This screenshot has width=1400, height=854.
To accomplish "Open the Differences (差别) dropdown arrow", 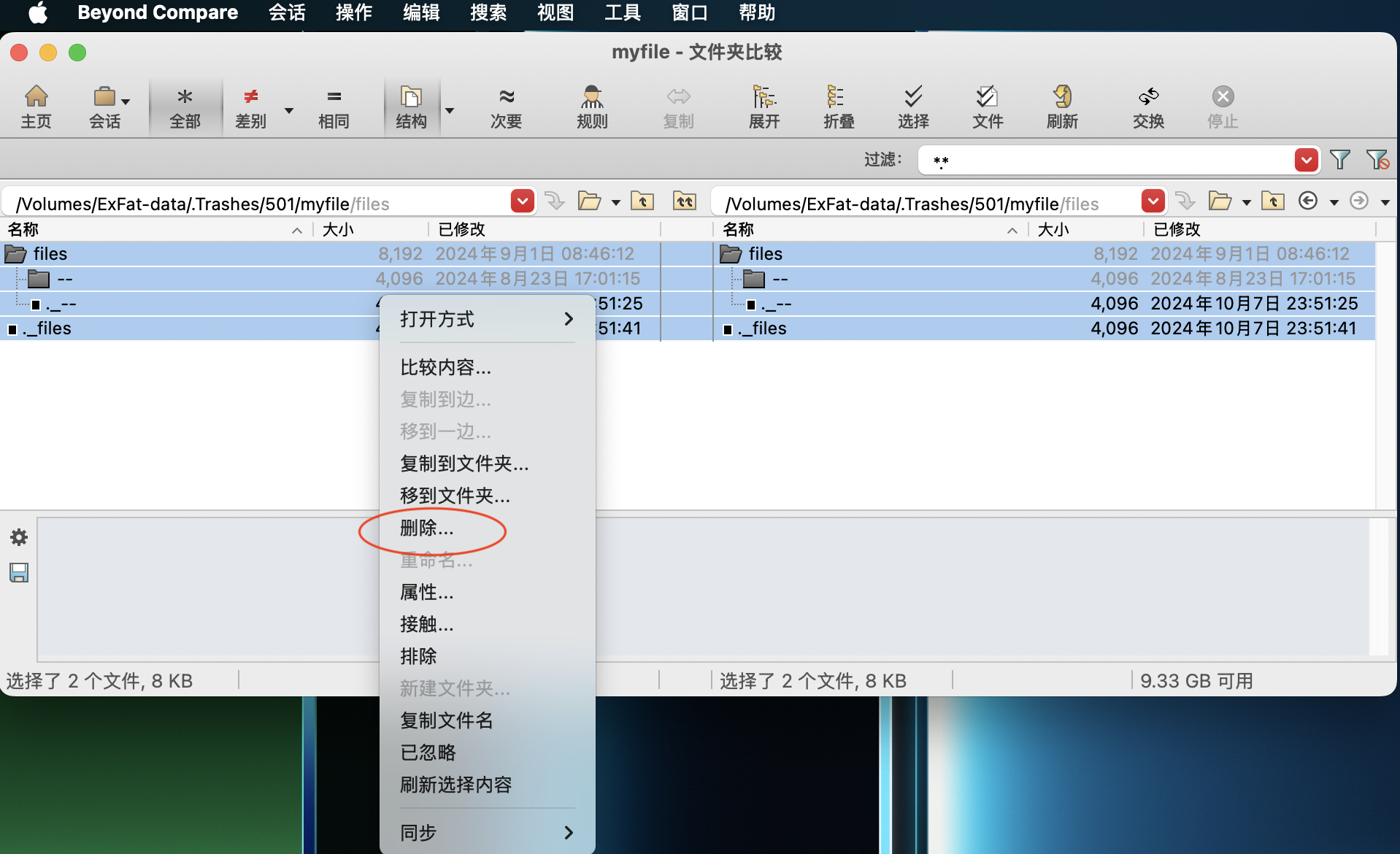I will (289, 110).
